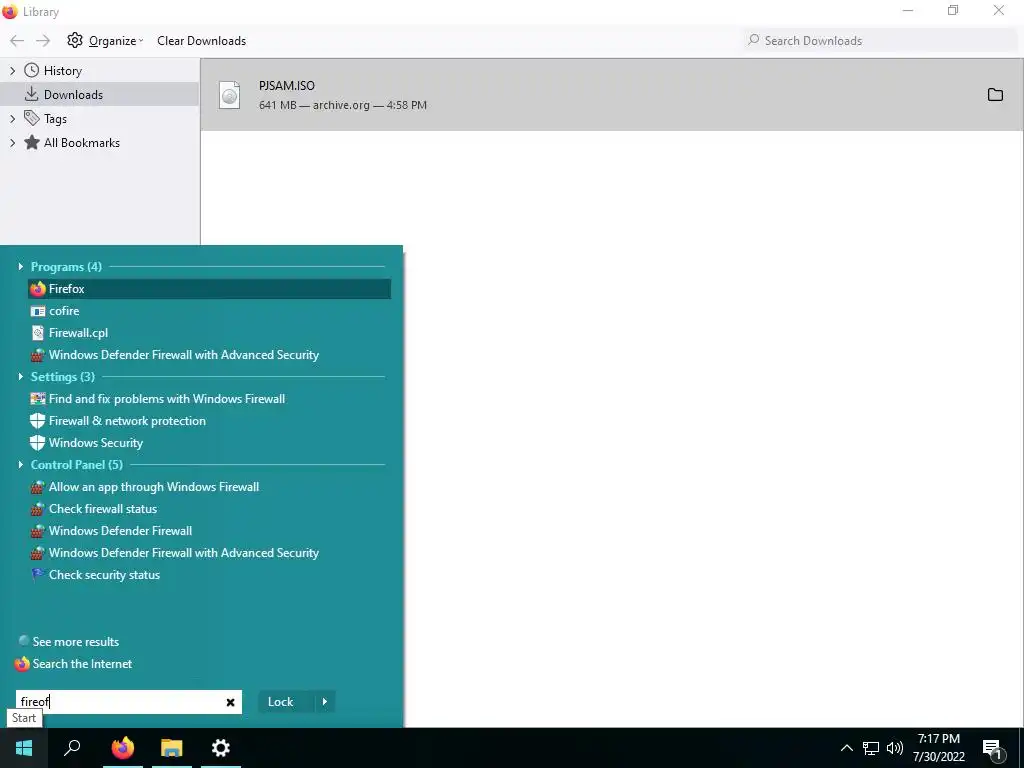Click the cofire program icon

[x=38, y=311]
